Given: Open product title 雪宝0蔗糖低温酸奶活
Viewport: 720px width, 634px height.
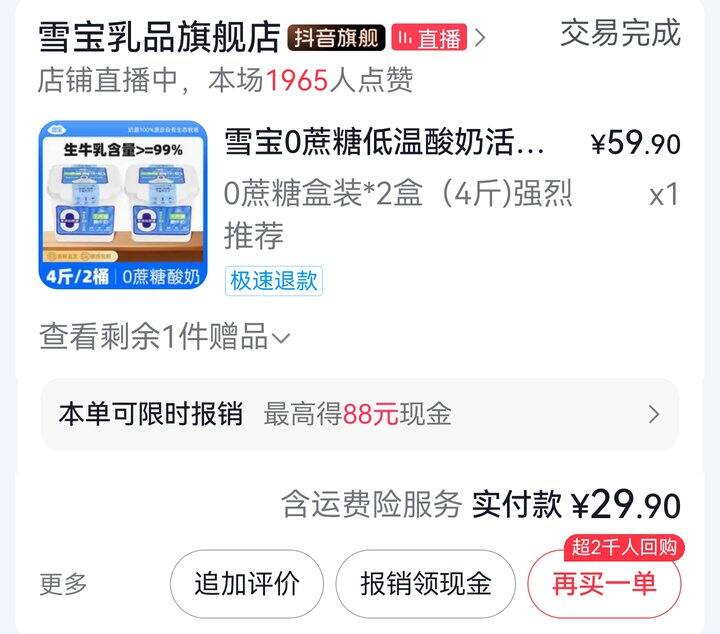Looking at the screenshot, I should click(384, 142).
